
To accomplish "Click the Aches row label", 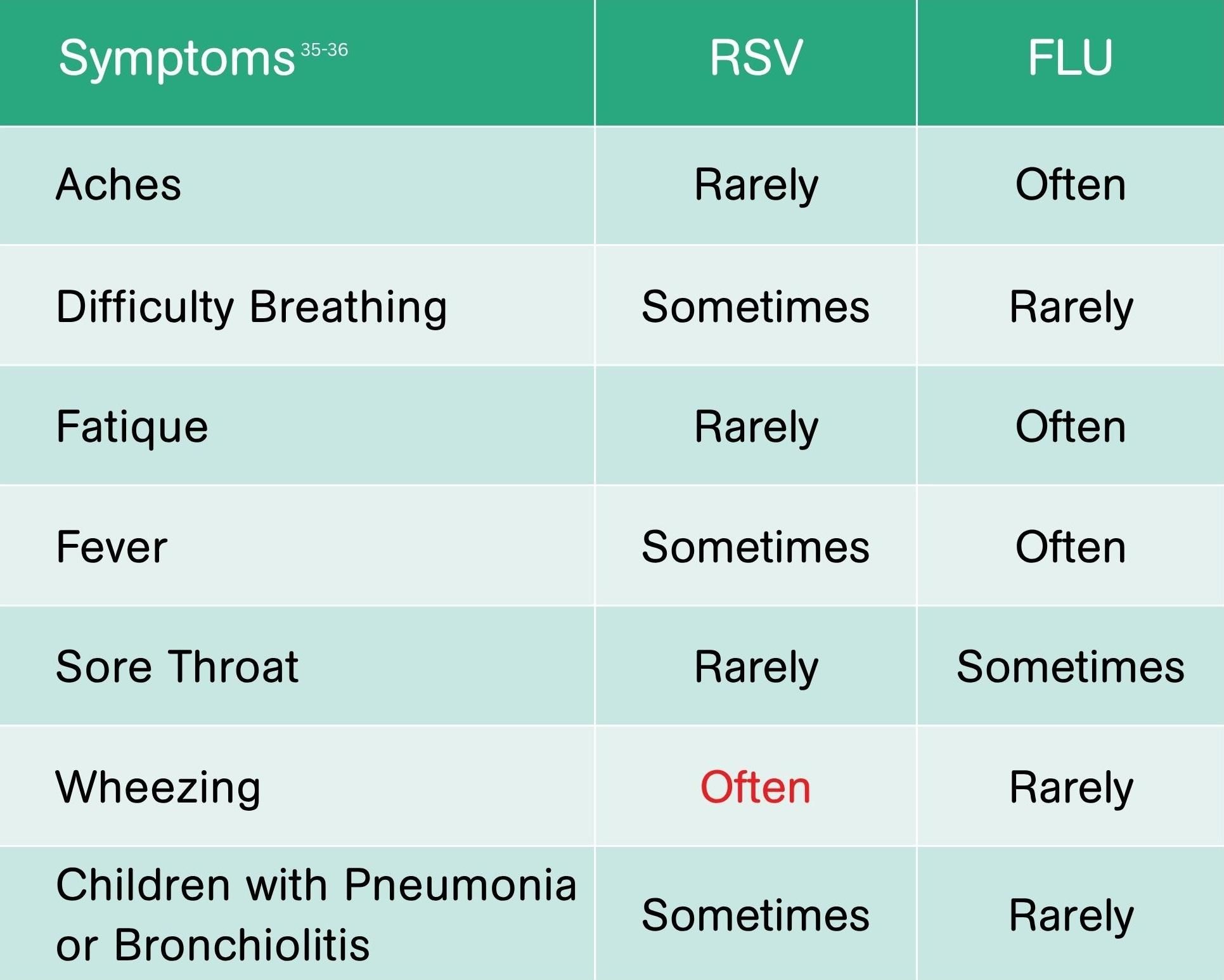I will click(x=119, y=185).
